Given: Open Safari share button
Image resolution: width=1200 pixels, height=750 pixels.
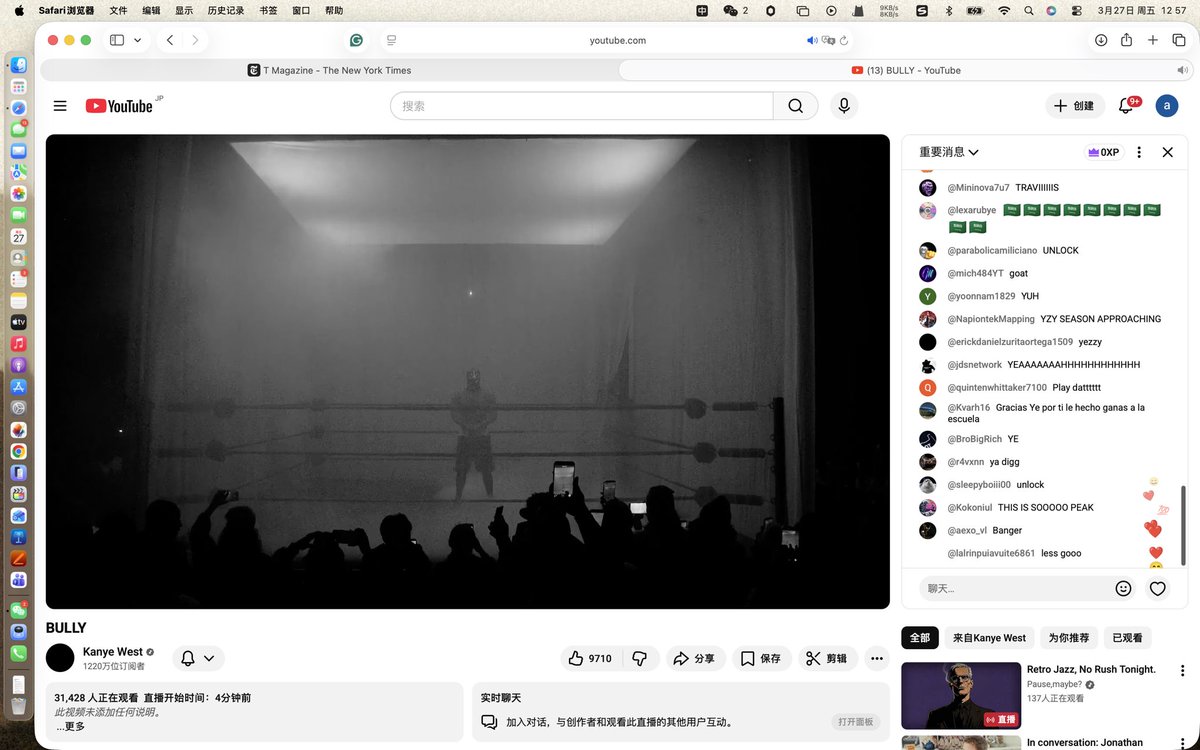Looking at the screenshot, I should coord(1127,40).
